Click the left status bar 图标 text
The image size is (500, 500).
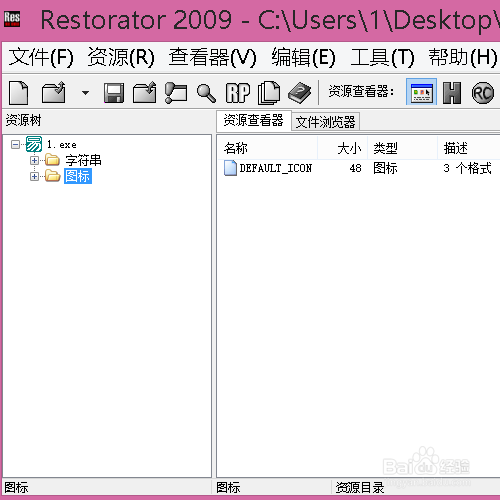16,487
